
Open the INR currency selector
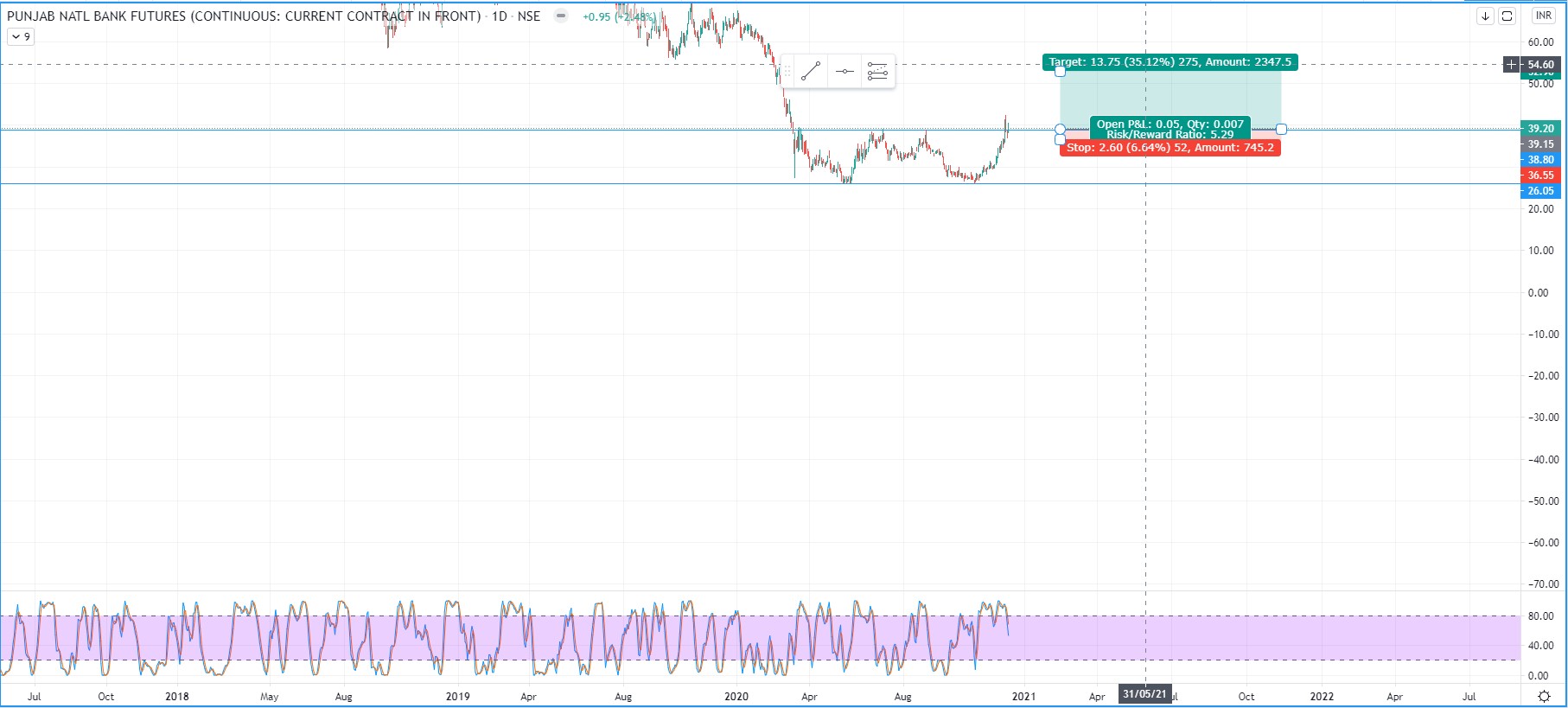tap(1543, 16)
